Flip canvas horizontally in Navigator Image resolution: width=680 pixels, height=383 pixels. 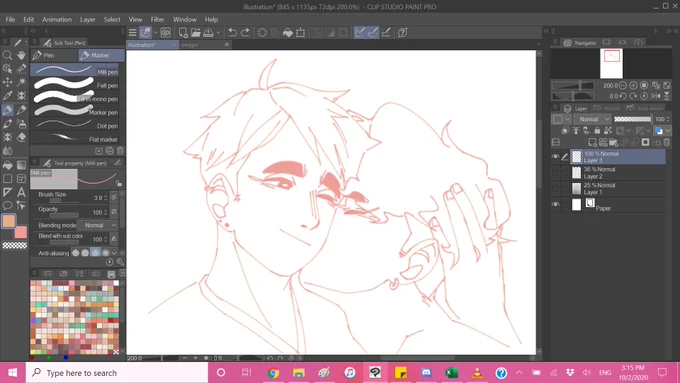[656, 96]
